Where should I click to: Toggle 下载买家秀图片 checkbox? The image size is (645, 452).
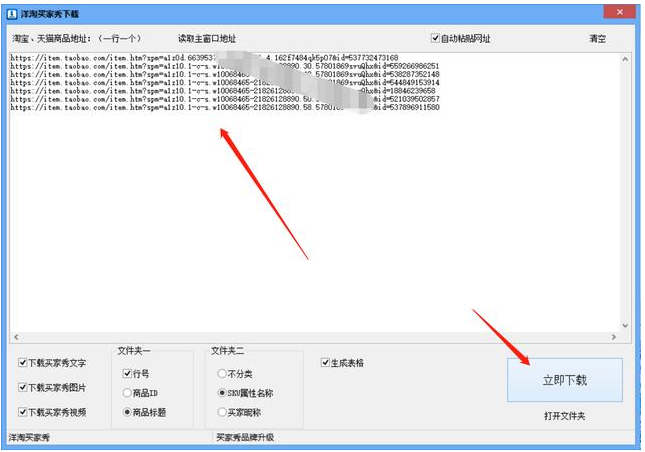click(23, 387)
